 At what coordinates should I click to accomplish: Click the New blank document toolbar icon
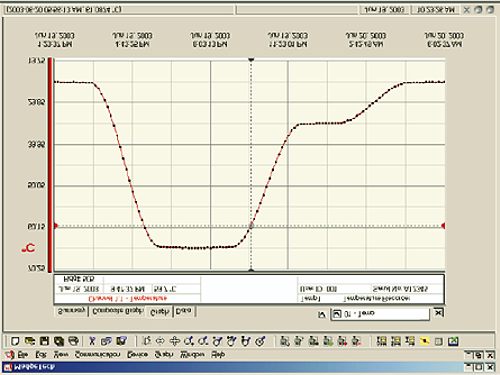[x=15, y=341]
